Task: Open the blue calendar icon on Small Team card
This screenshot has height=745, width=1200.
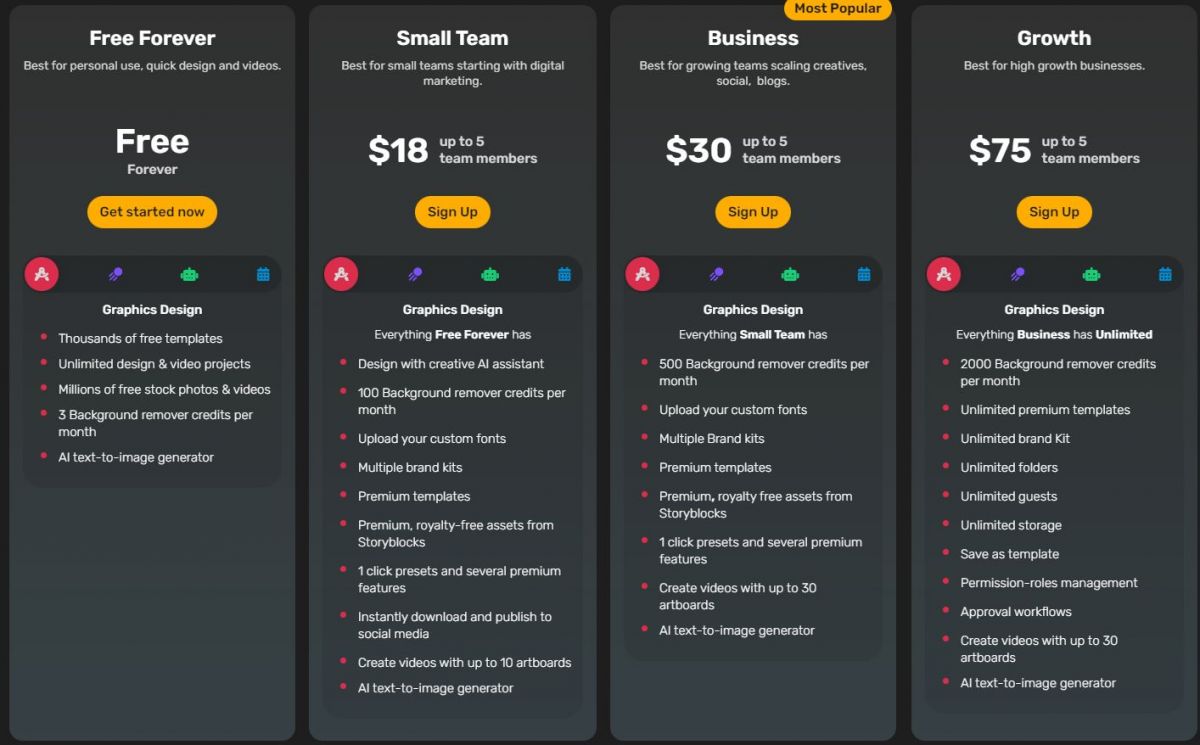Action: point(563,272)
